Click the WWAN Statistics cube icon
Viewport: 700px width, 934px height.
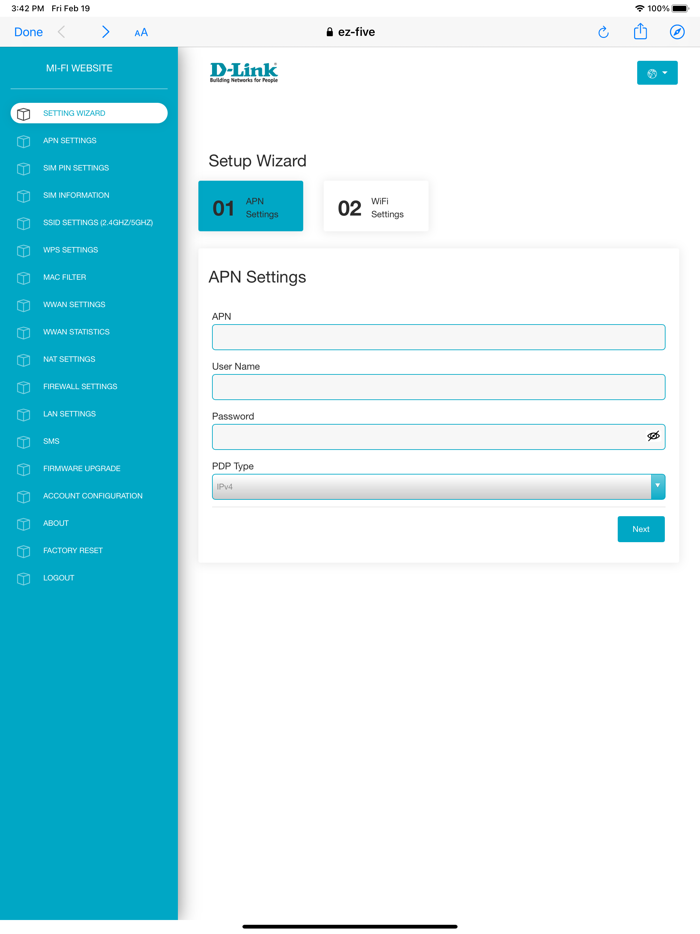tap(23, 332)
